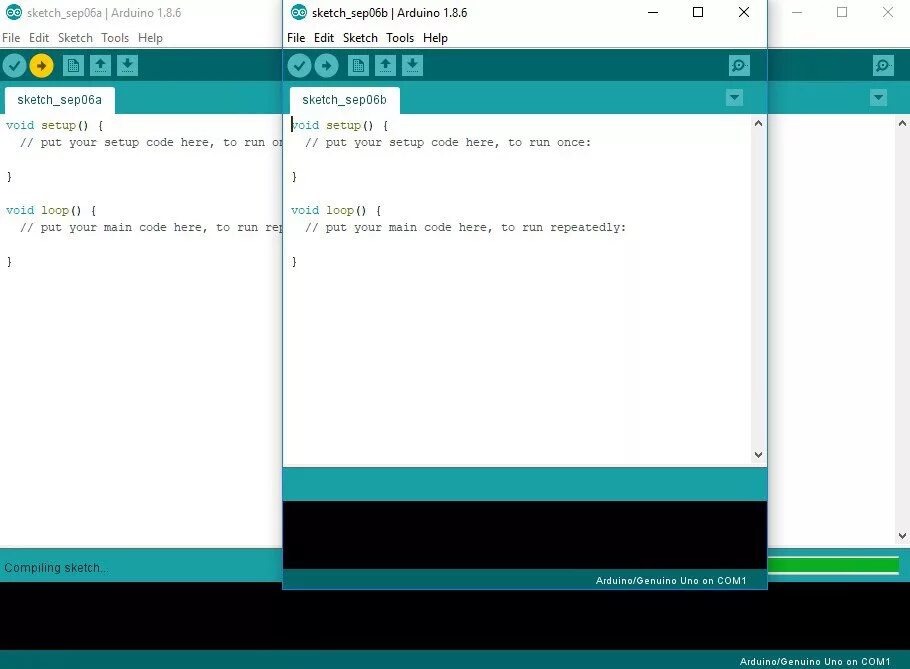Image resolution: width=910 pixels, height=669 pixels.
Task: Open Help menu in sketch_sep06b window
Action: (435, 38)
